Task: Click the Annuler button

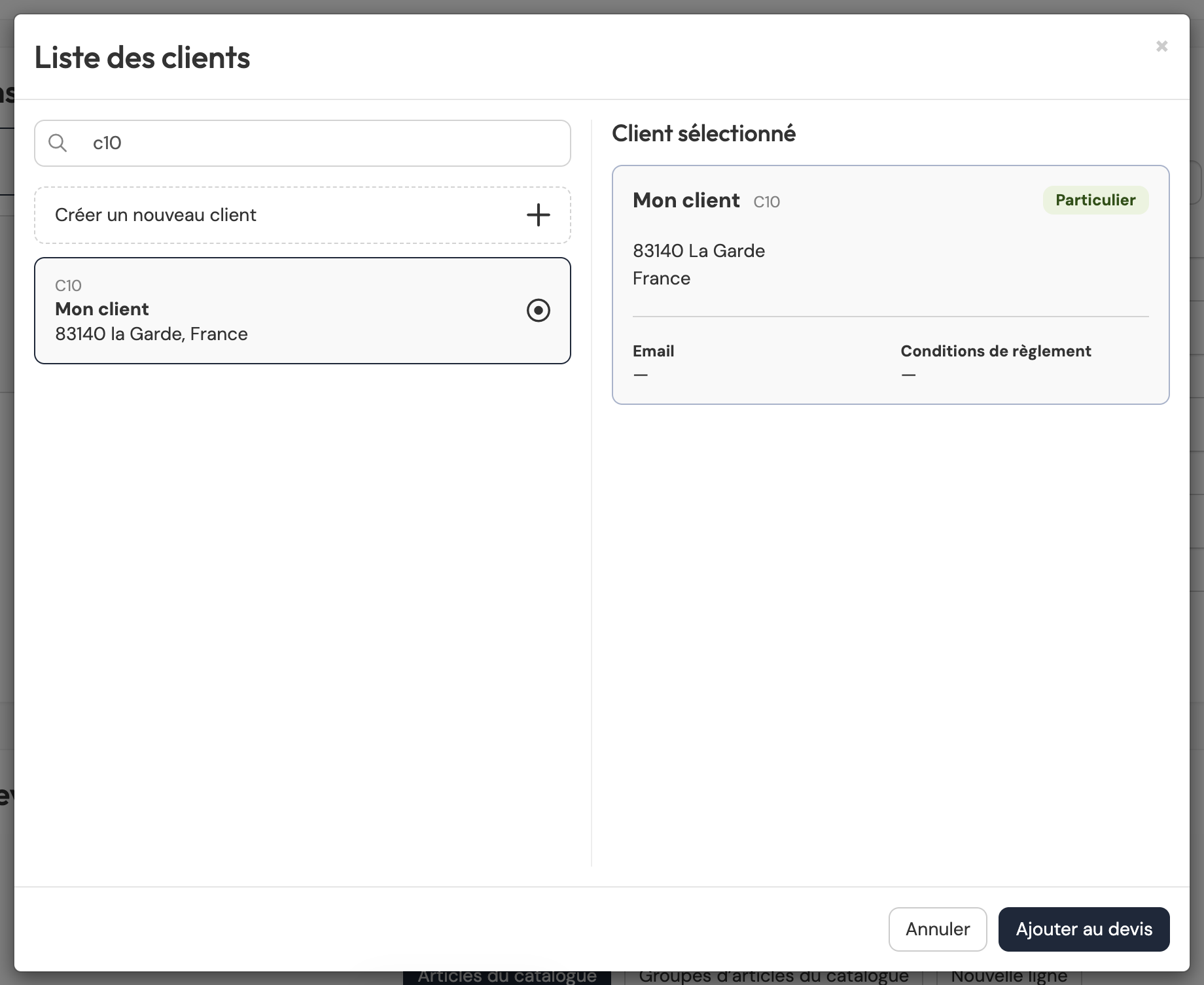Action: click(937, 929)
